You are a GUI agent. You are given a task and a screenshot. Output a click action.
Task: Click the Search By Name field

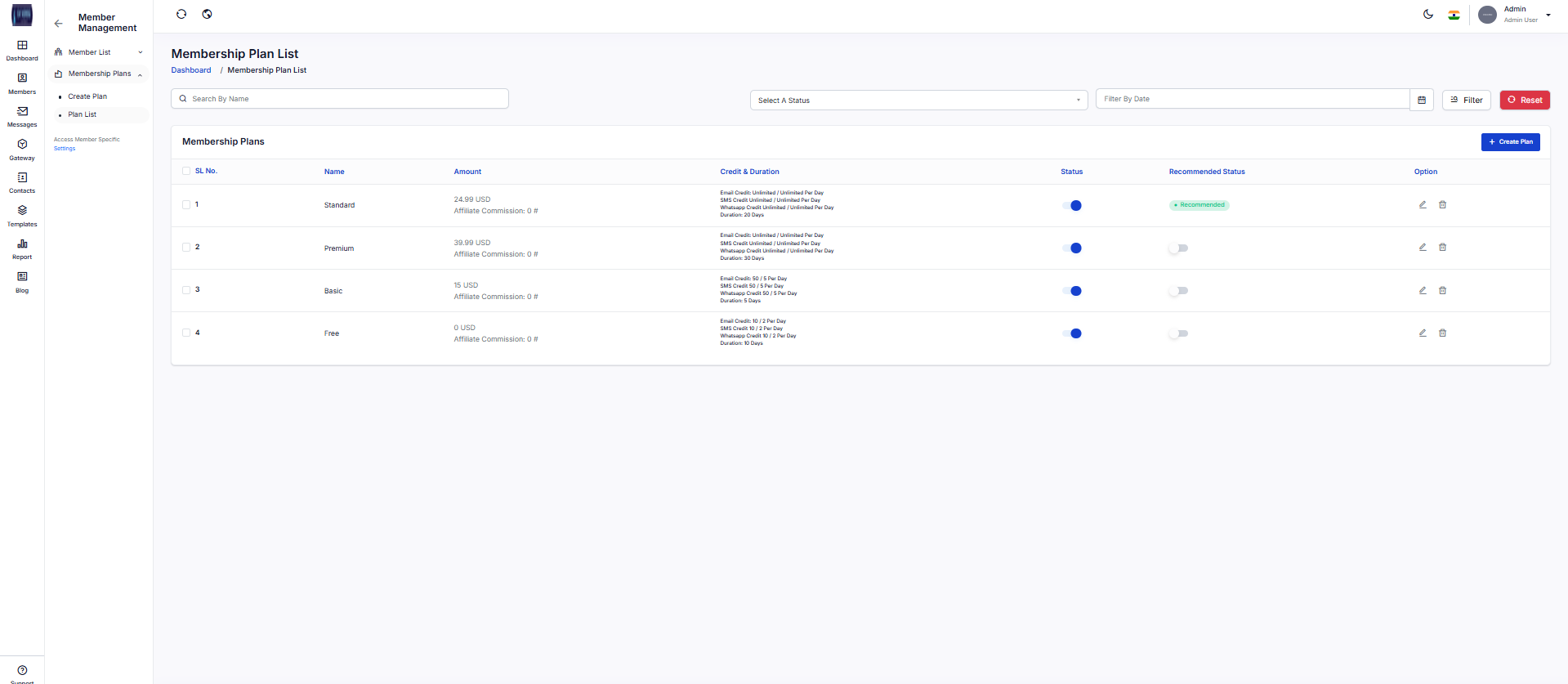pyautogui.click(x=340, y=99)
